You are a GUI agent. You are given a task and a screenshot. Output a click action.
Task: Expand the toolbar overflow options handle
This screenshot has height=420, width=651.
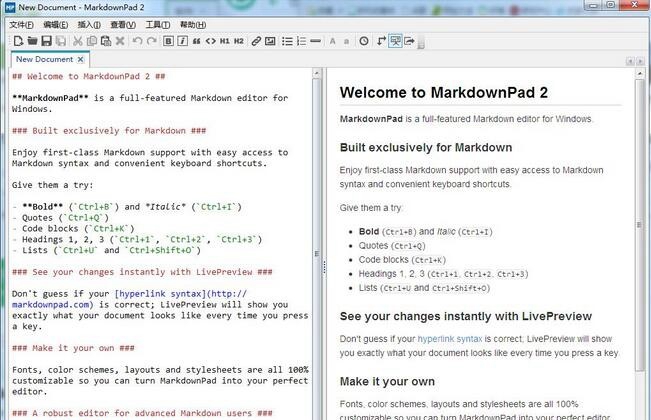coord(421,42)
